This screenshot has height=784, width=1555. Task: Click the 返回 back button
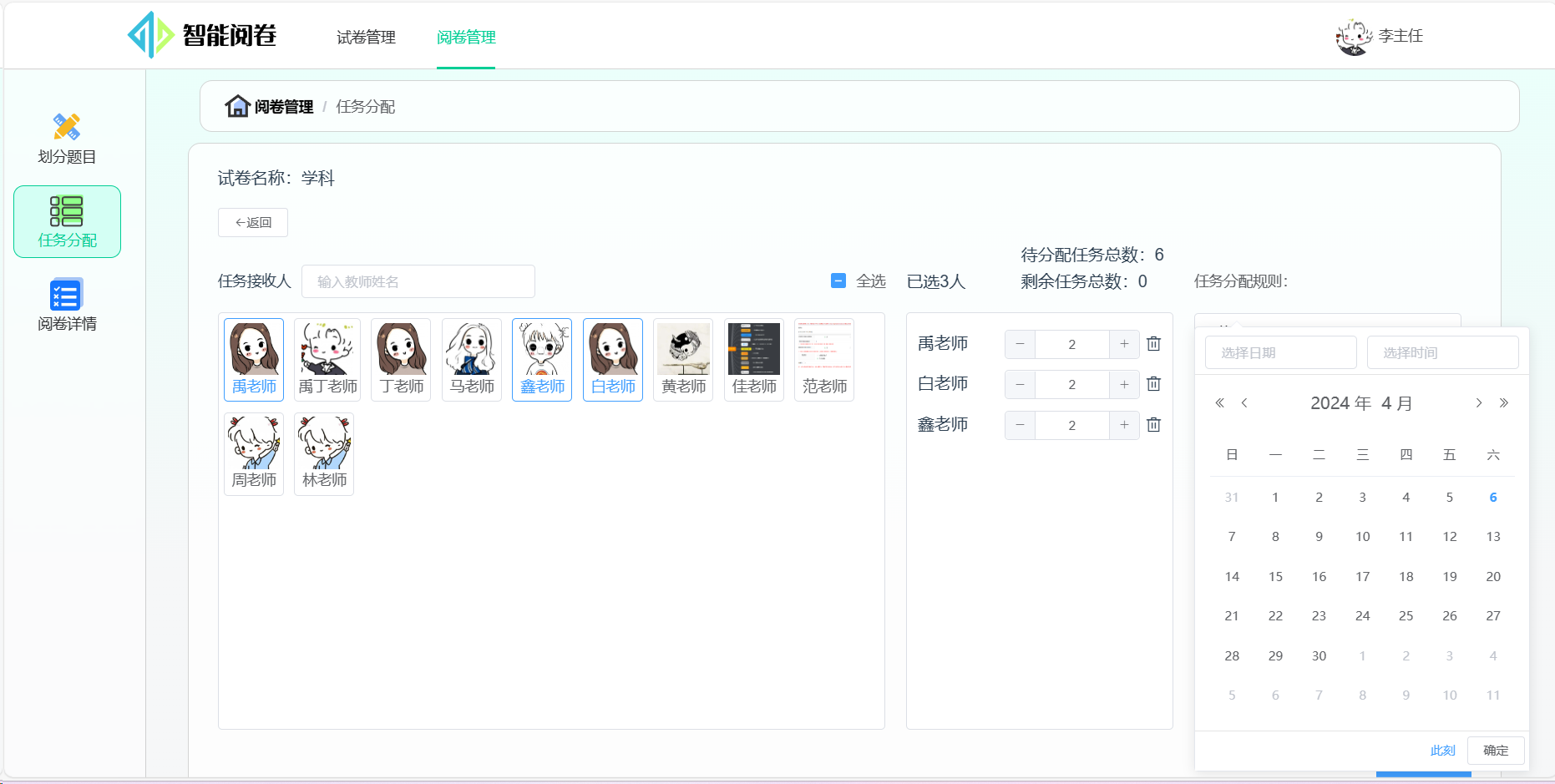tap(252, 222)
